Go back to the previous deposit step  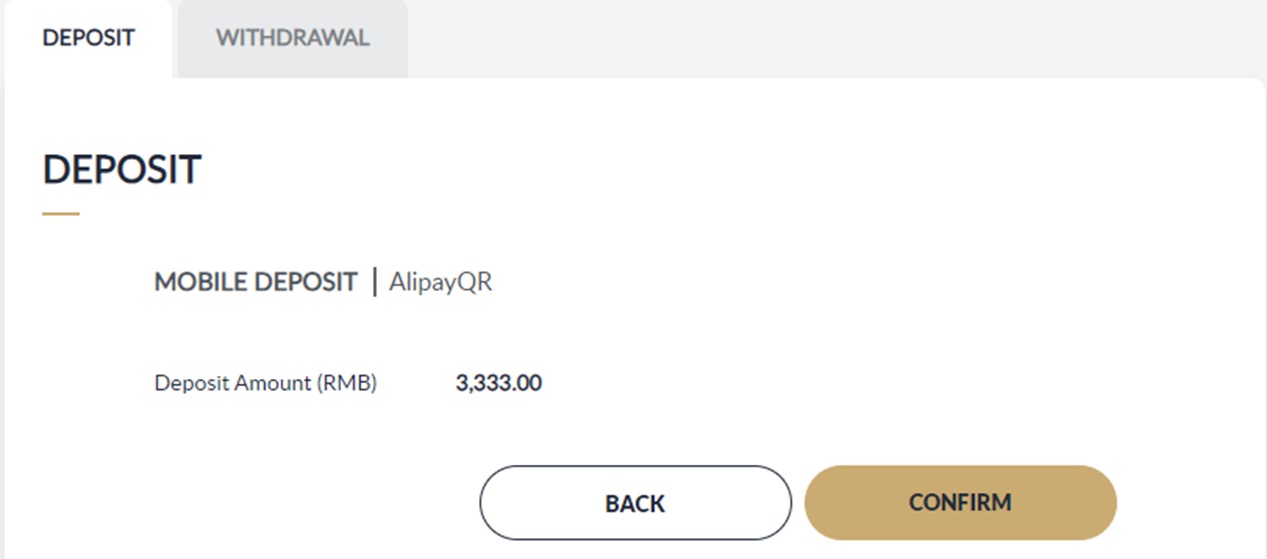pyautogui.click(x=635, y=502)
